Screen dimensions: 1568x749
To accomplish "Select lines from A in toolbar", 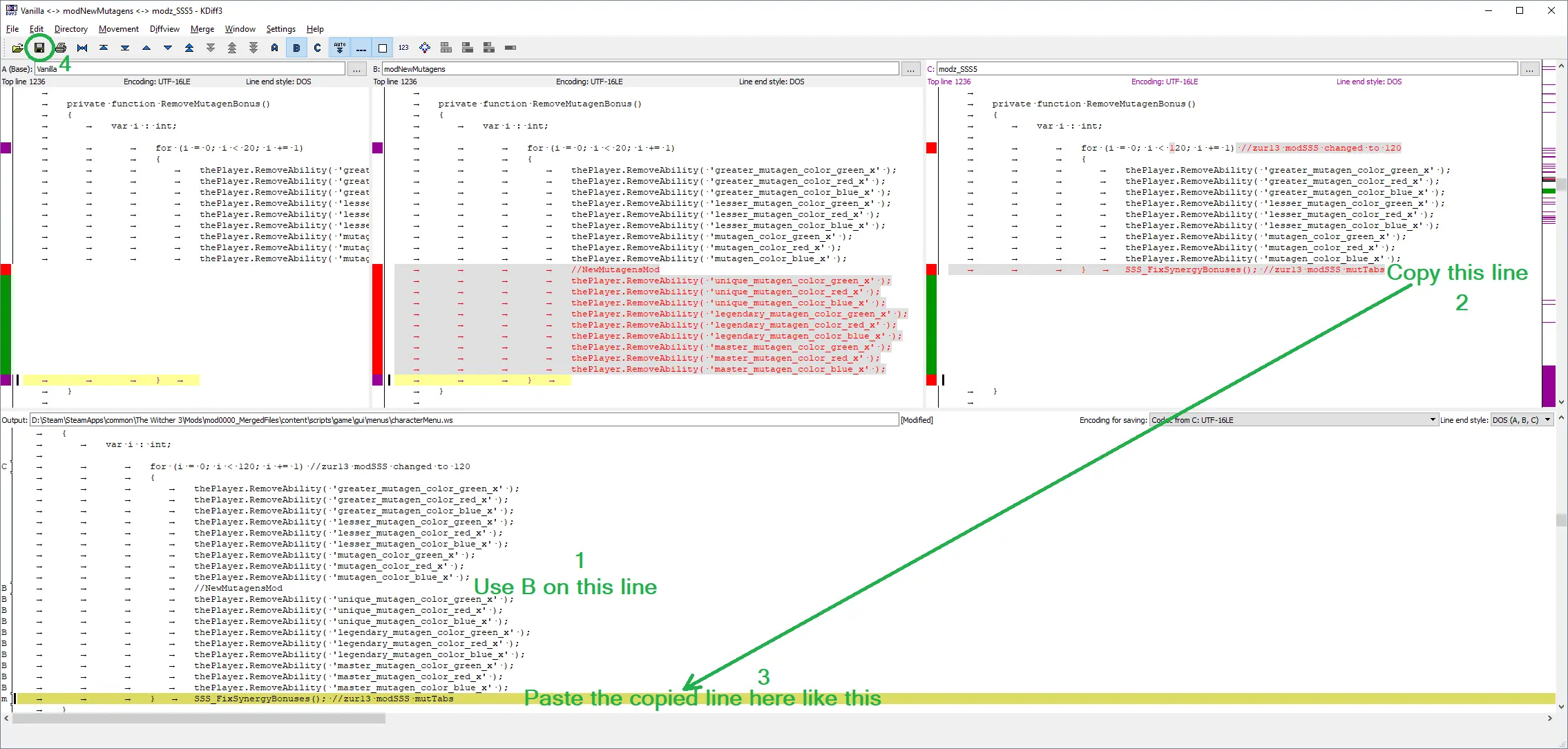I will click(x=275, y=48).
